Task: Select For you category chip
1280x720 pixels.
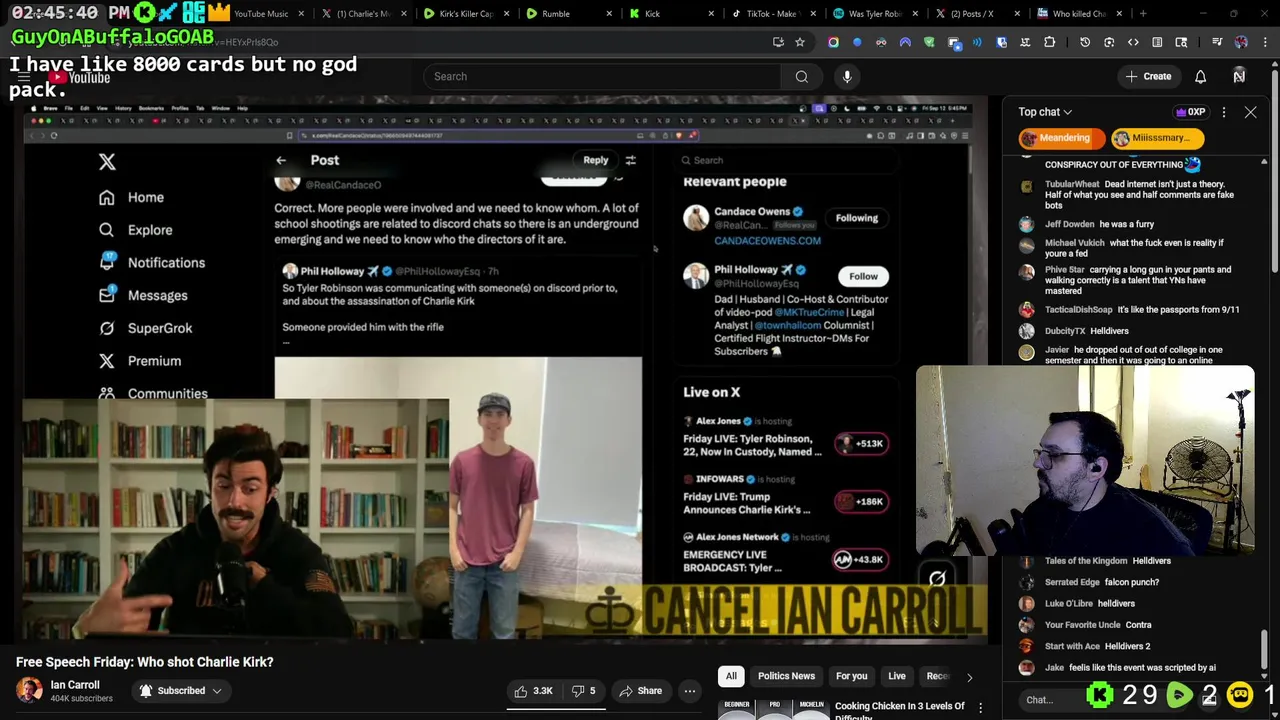Action: [x=851, y=677]
